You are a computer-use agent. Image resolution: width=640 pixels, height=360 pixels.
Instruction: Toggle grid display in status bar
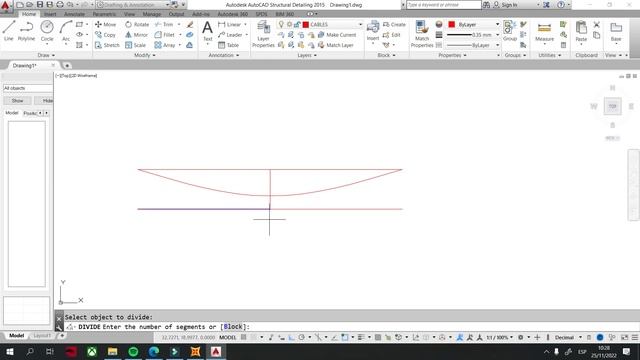[x=244, y=338]
